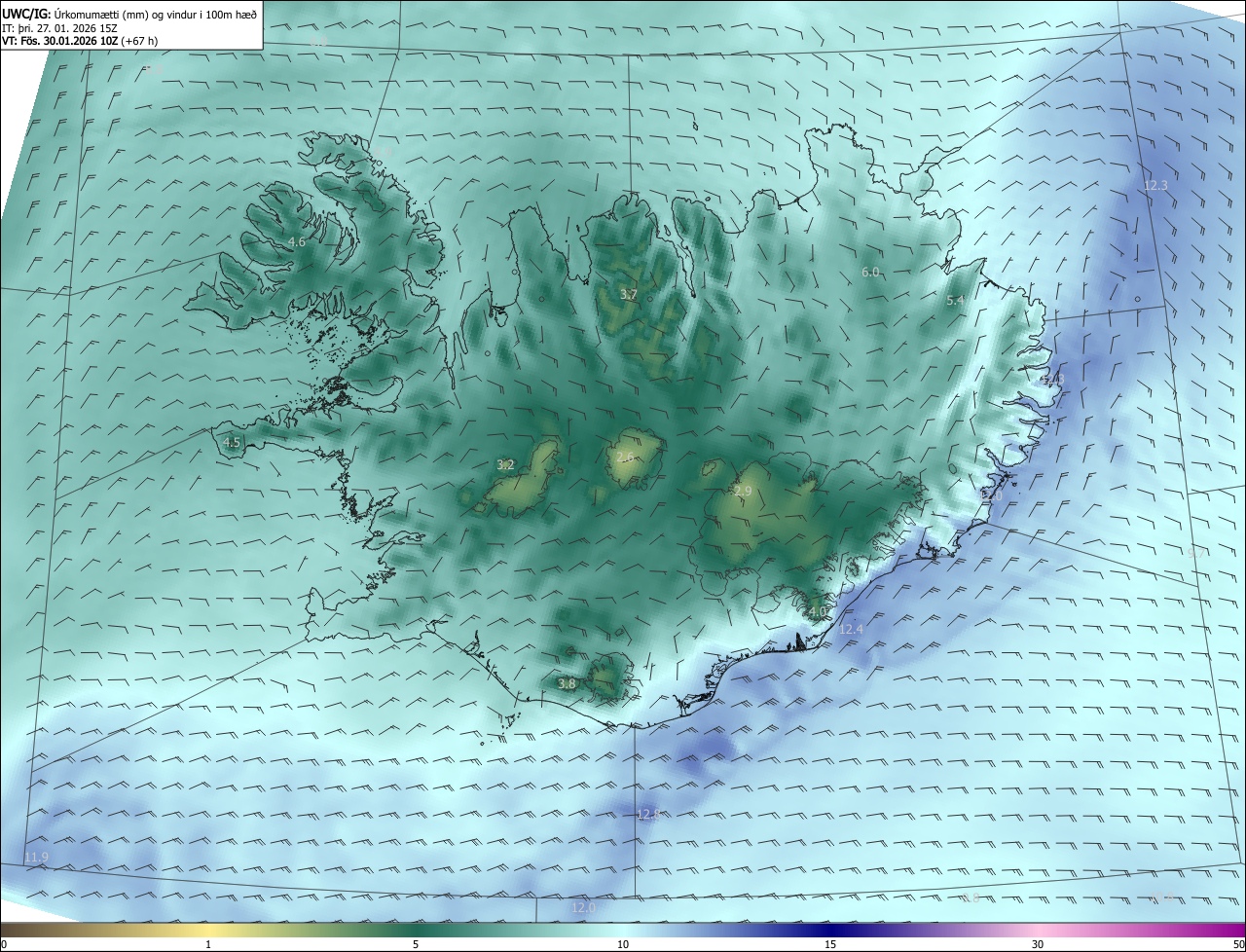Click the valid time 'VT: Fös. 30.01.2026 10Z'
1246x952 pixels.
click(x=60, y=41)
